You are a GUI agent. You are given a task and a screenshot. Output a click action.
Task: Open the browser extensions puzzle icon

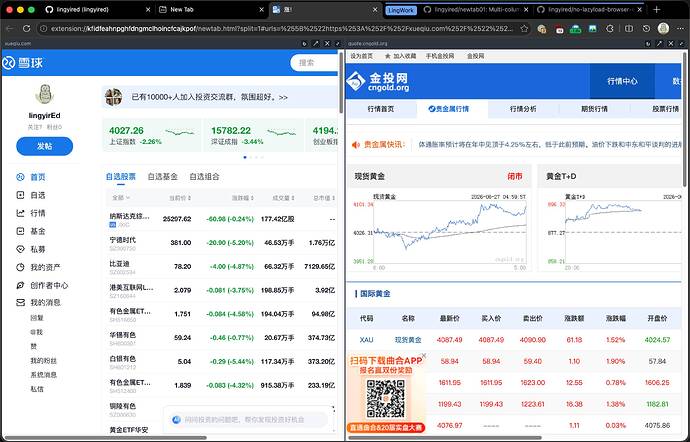pyautogui.click(x=609, y=29)
